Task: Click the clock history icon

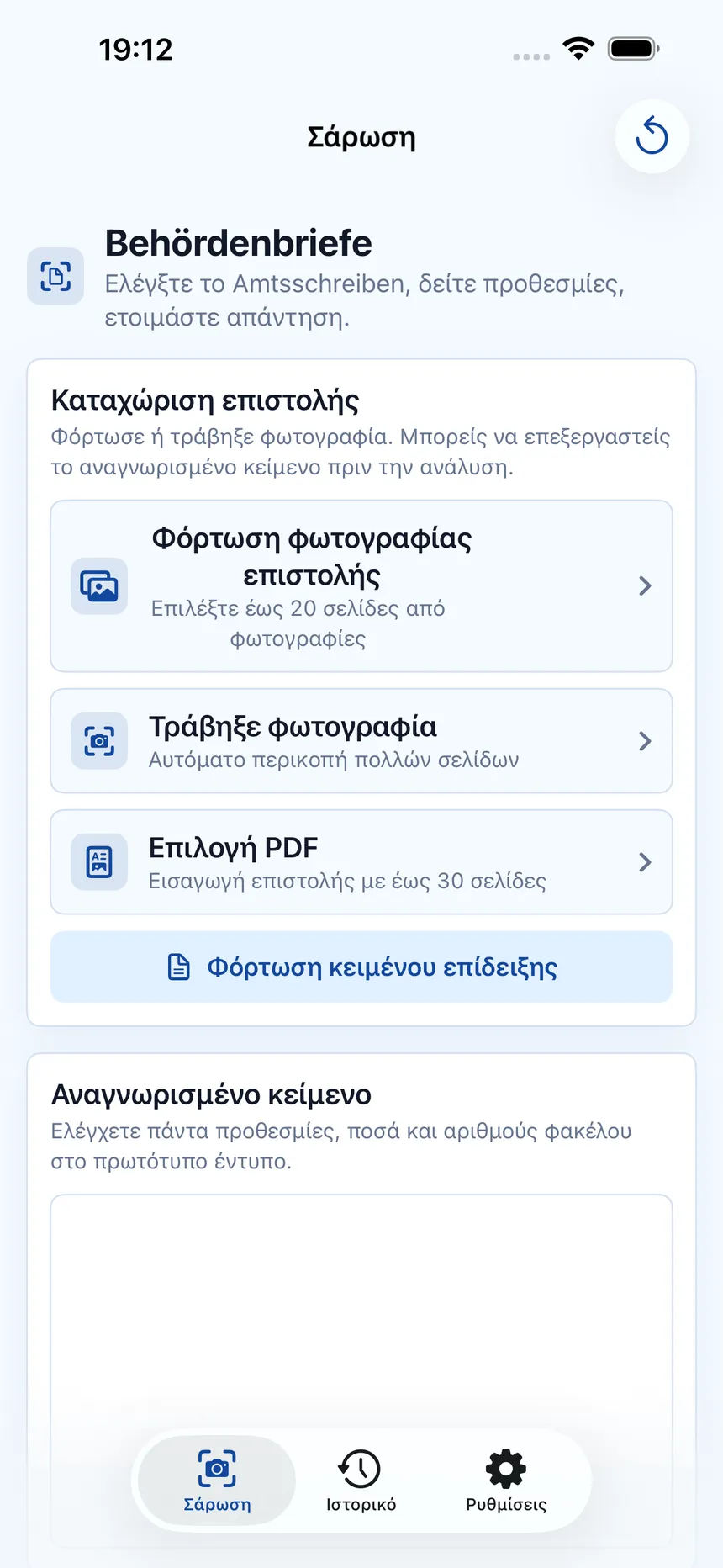Action: click(360, 1469)
